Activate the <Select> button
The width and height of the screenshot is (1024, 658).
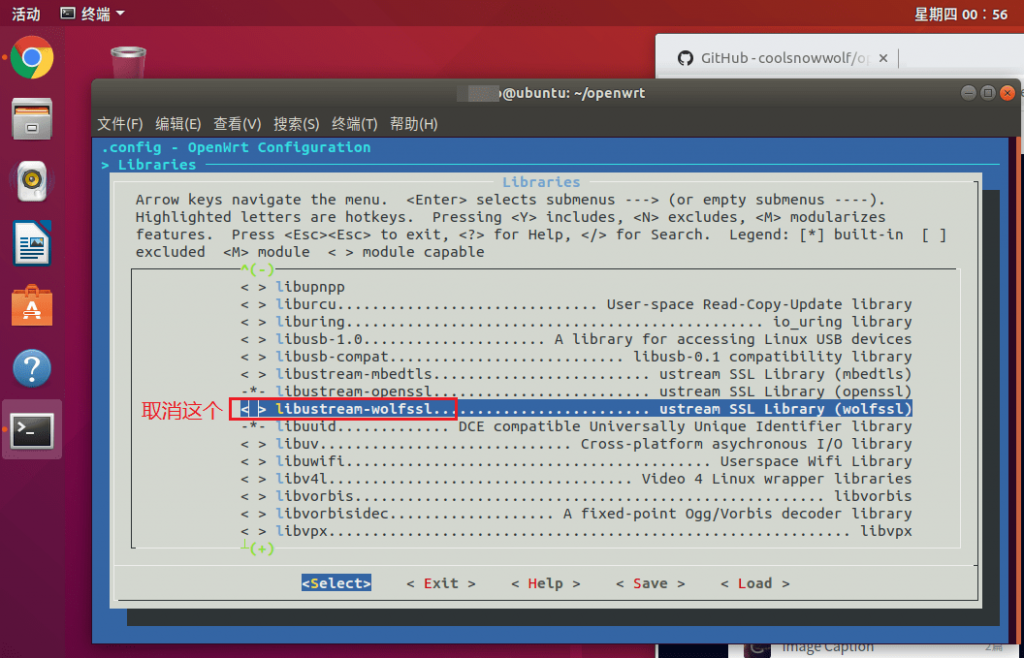pos(336,583)
